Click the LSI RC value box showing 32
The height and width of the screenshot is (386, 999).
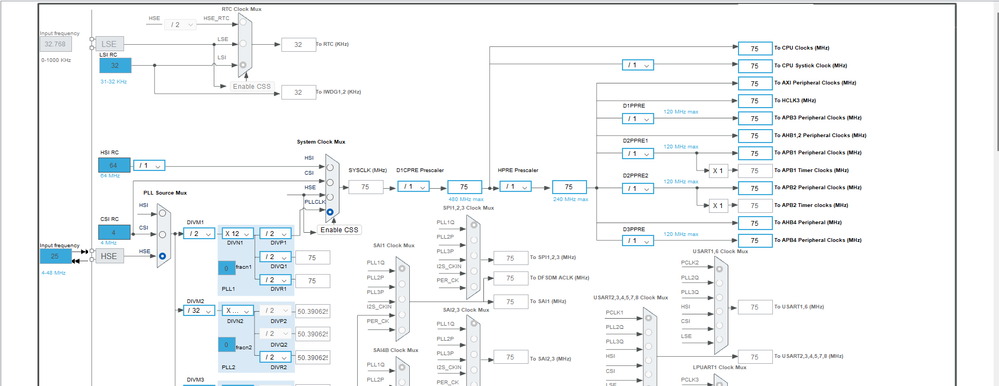115,66
